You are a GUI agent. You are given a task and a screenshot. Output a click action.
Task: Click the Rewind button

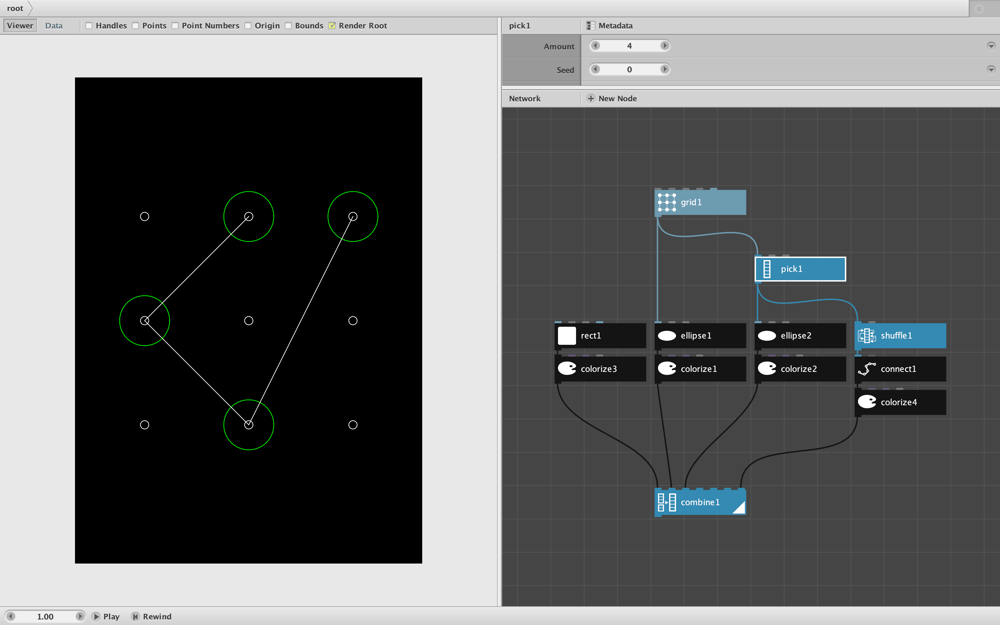152,617
